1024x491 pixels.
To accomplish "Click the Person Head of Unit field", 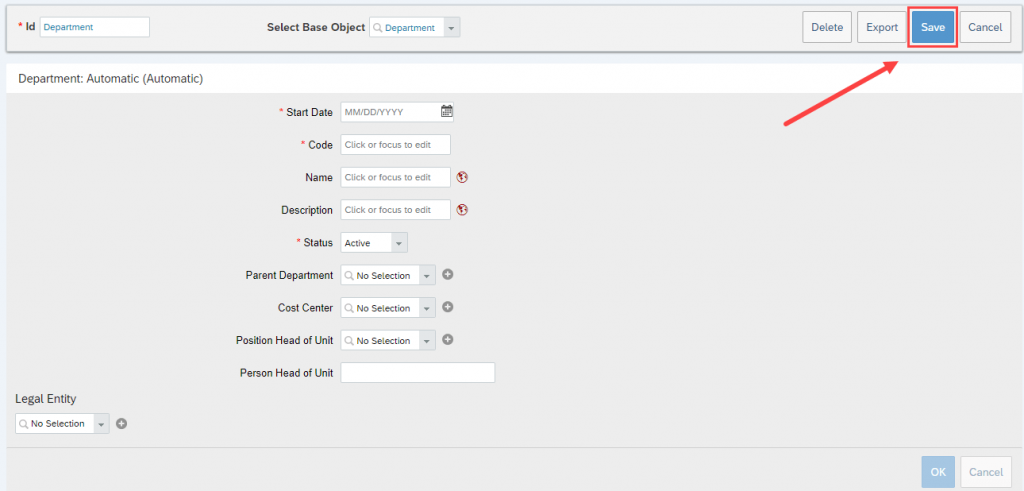I will tap(418, 373).
